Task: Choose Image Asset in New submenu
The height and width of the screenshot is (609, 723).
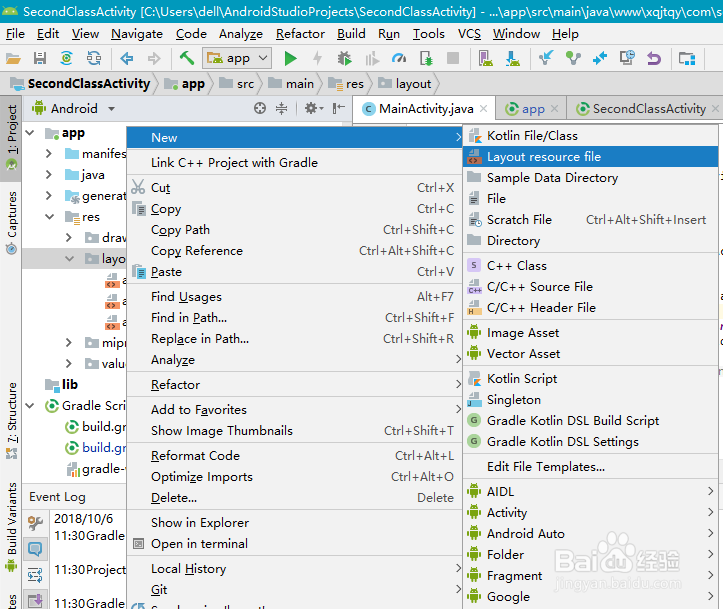Action: click(590, 333)
